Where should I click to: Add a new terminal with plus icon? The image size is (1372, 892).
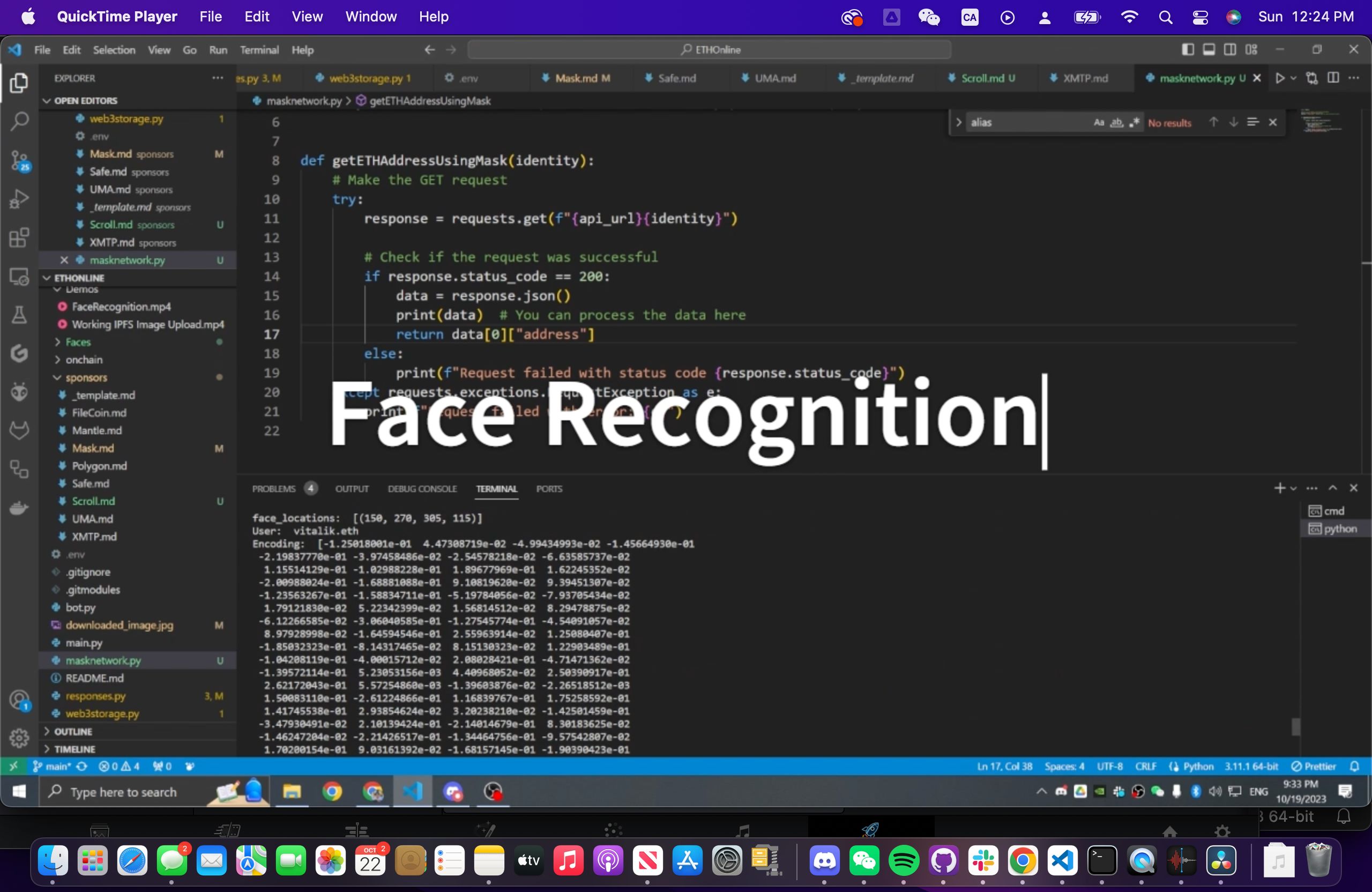pyautogui.click(x=1279, y=488)
